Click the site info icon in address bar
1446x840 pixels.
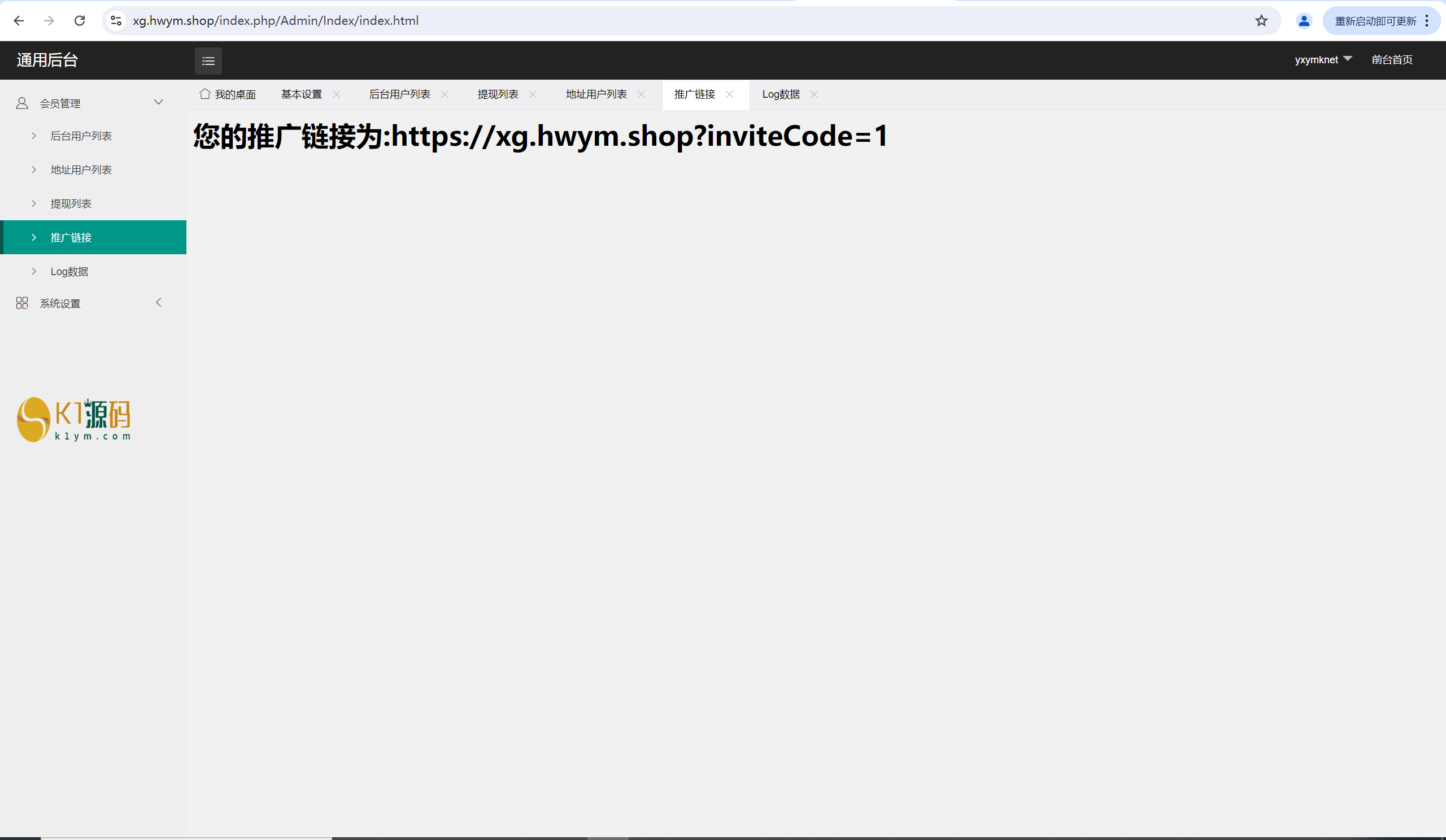[x=116, y=21]
